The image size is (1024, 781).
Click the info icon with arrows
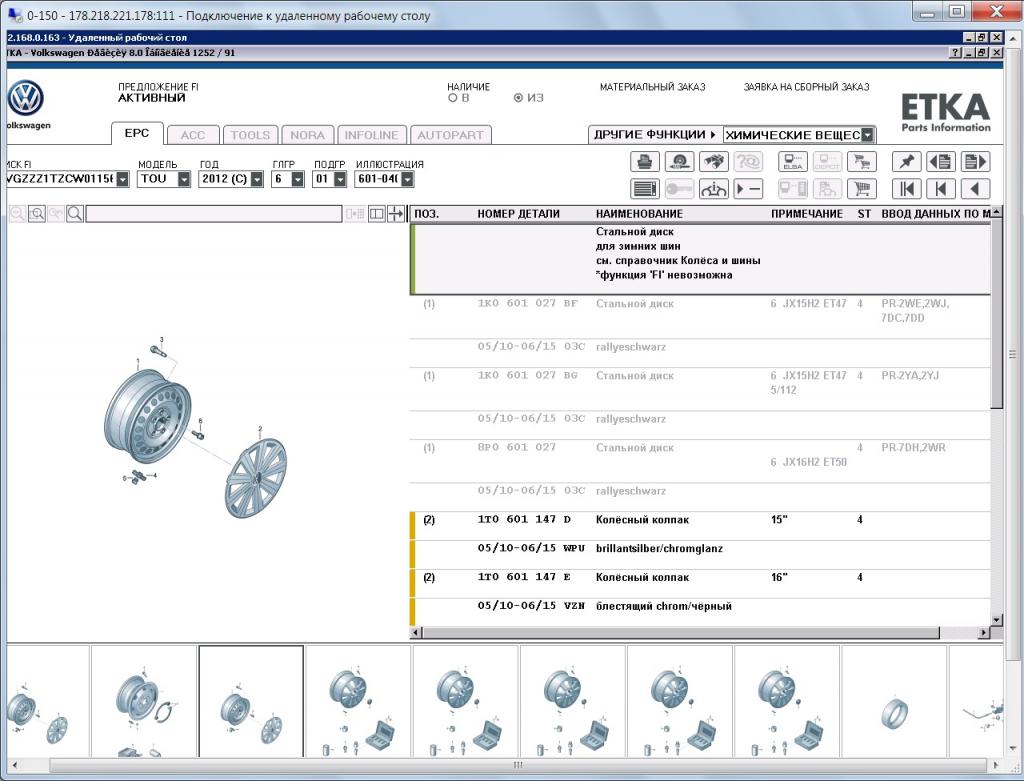click(714, 189)
